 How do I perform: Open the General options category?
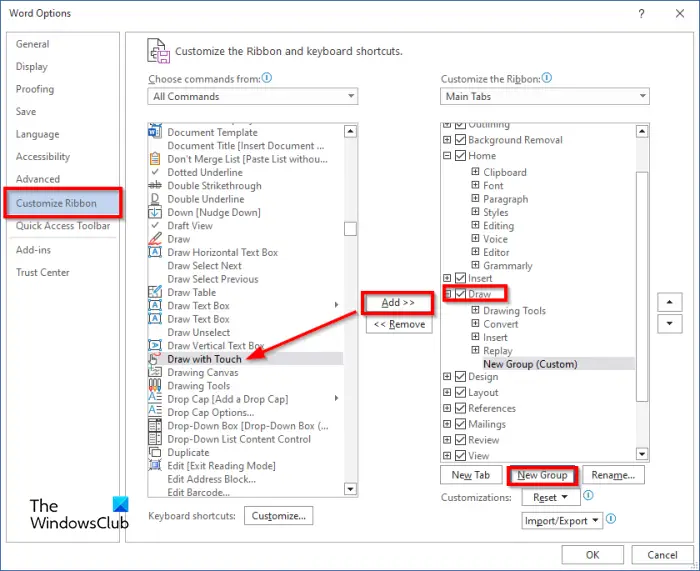pos(33,44)
